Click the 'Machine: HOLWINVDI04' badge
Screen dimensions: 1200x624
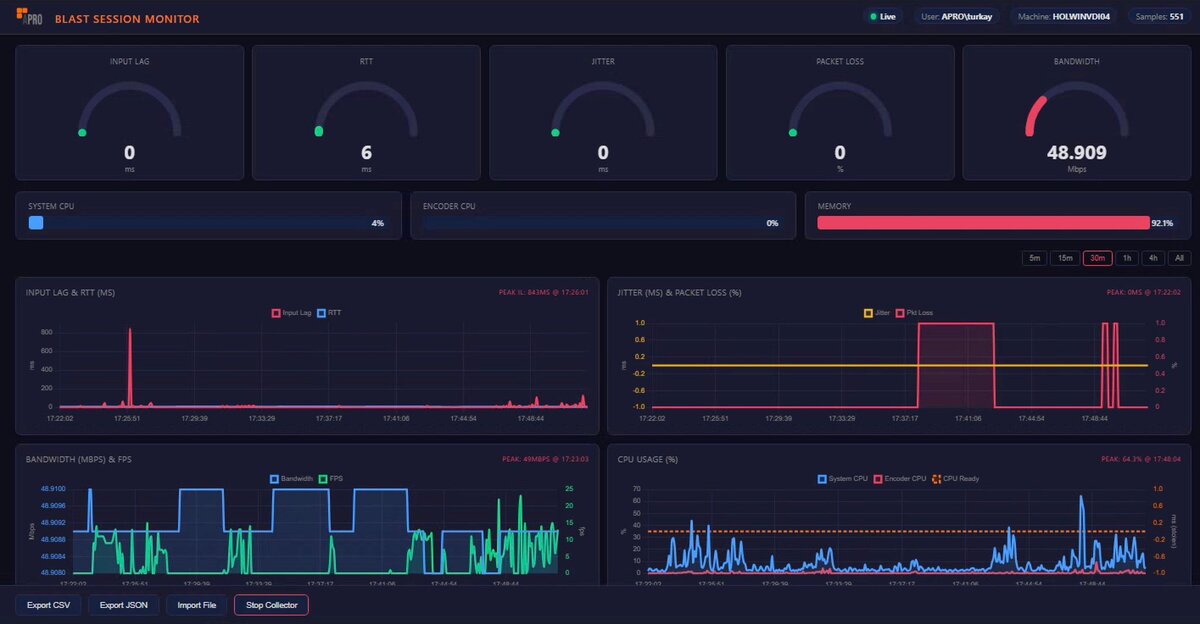point(1064,17)
